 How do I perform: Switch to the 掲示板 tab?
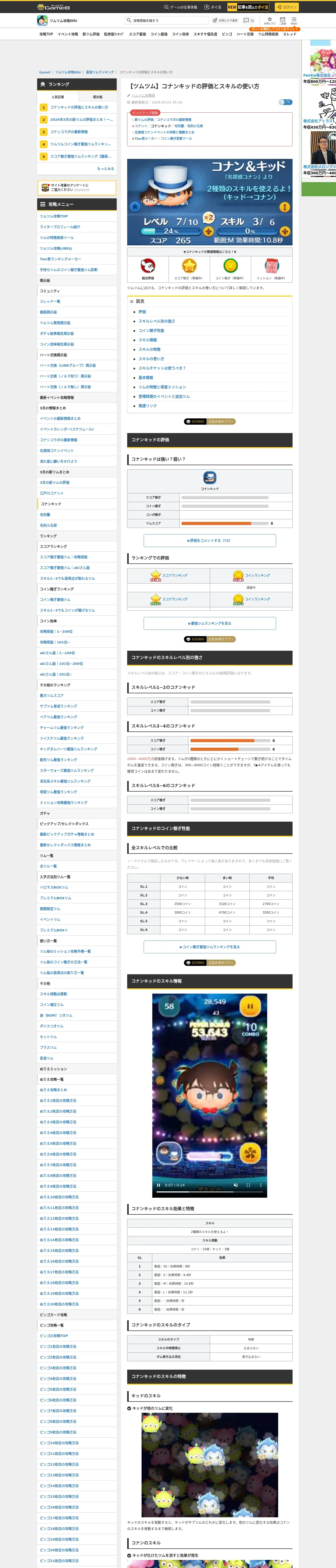(x=97, y=97)
